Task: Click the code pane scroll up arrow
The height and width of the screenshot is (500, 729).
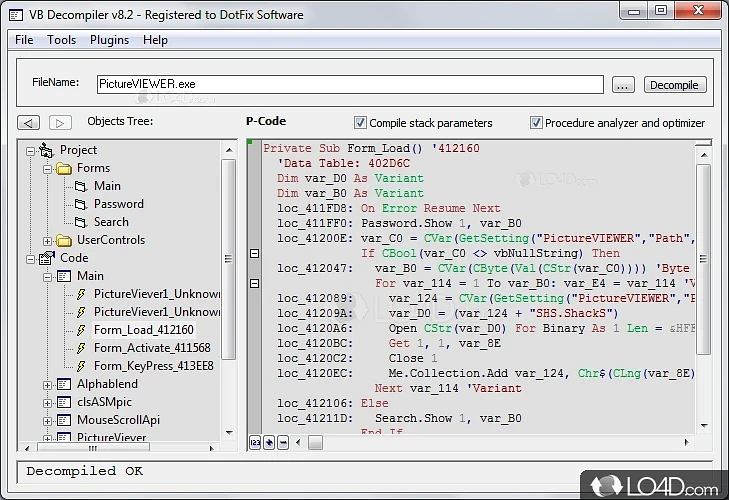Action: pyautogui.click(x=704, y=155)
